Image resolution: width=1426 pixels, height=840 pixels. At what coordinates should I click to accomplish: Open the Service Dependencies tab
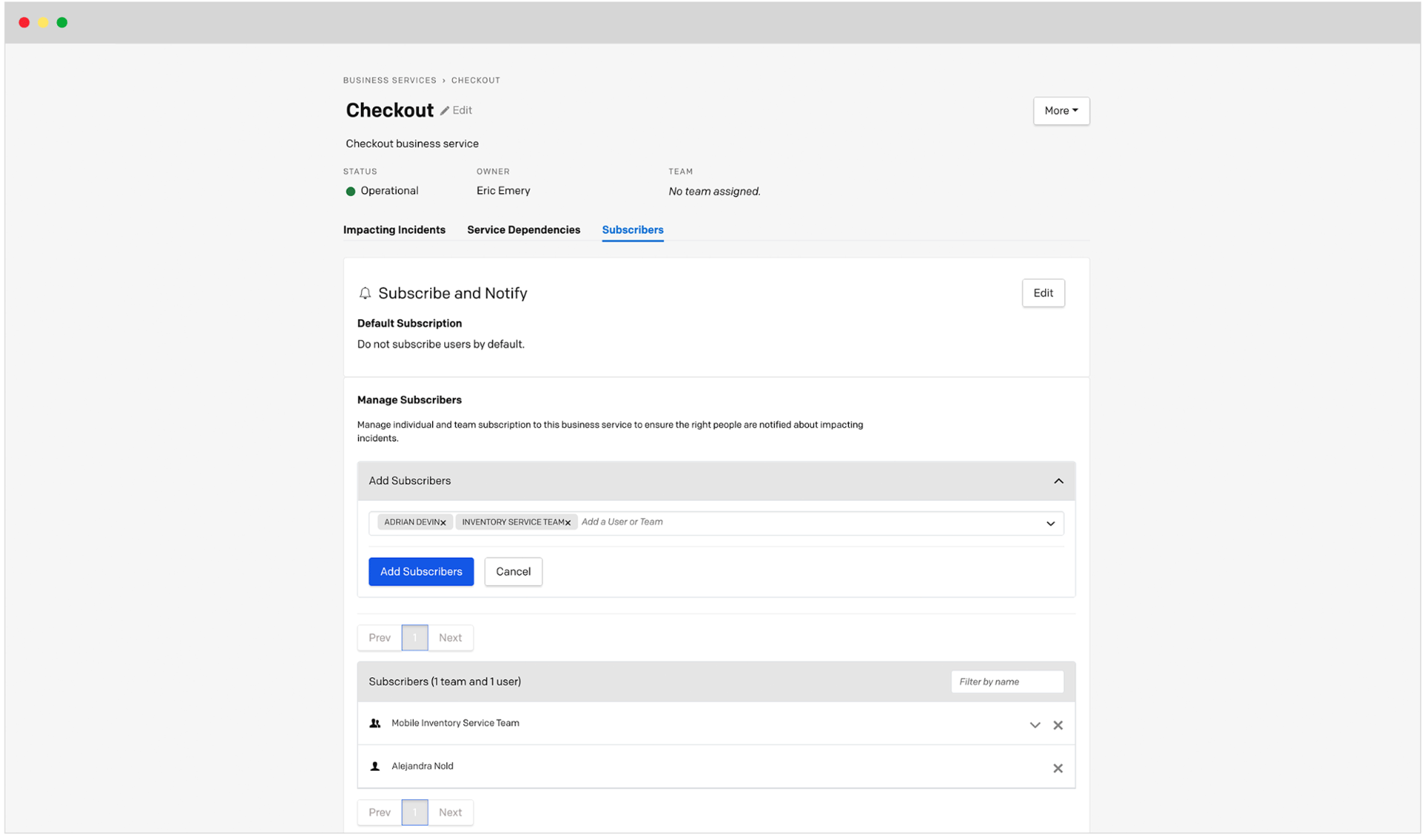click(524, 230)
